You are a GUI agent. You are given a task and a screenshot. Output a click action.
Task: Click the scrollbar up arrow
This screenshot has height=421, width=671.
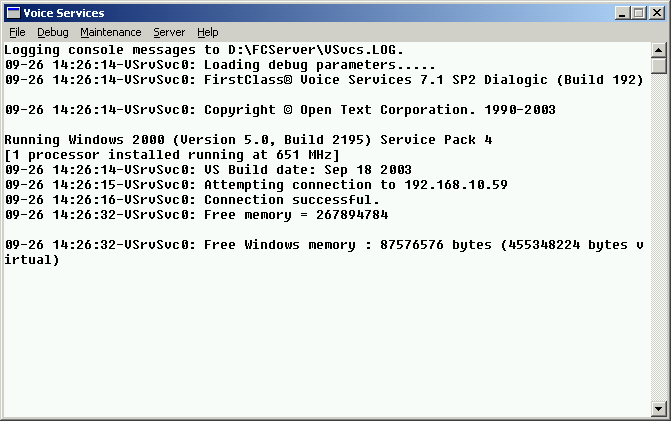pos(658,49)
